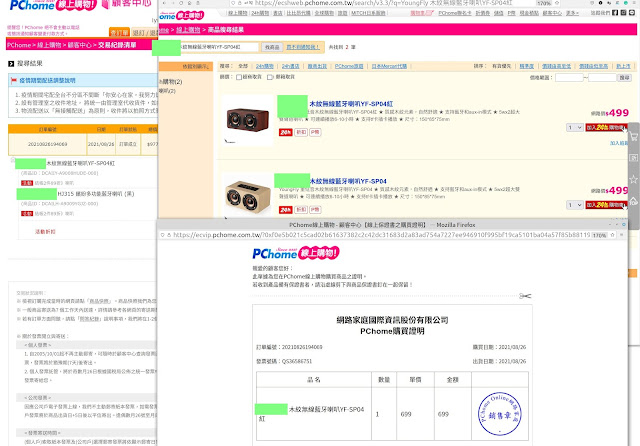This screenshot has width=640, height=446.
Task: Click red speaker thumbnail YF-SP04紅
Action: point(247,120)
